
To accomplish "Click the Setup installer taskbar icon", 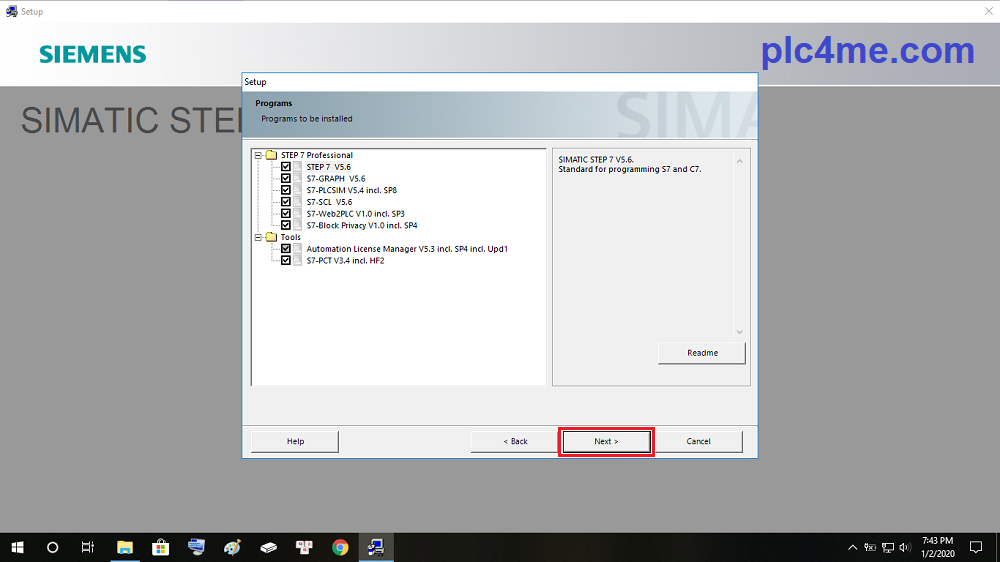I will click(x=376, y=547).
